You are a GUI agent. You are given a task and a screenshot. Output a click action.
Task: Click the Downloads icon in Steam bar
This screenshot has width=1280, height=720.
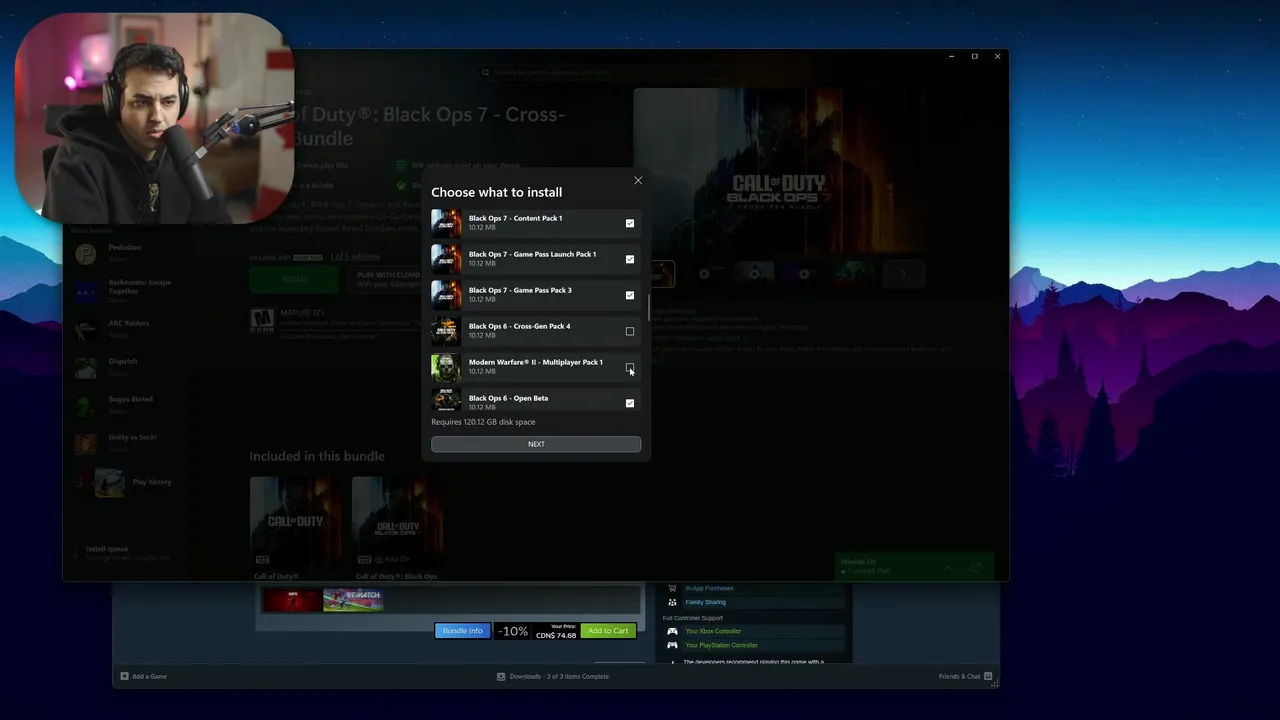point(501,676)
